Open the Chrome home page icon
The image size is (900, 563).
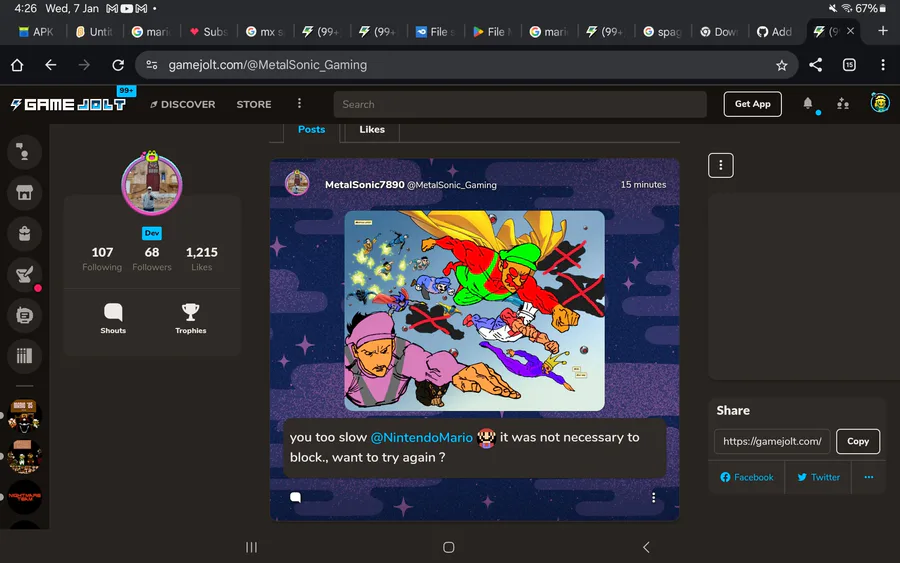[17, 65]
